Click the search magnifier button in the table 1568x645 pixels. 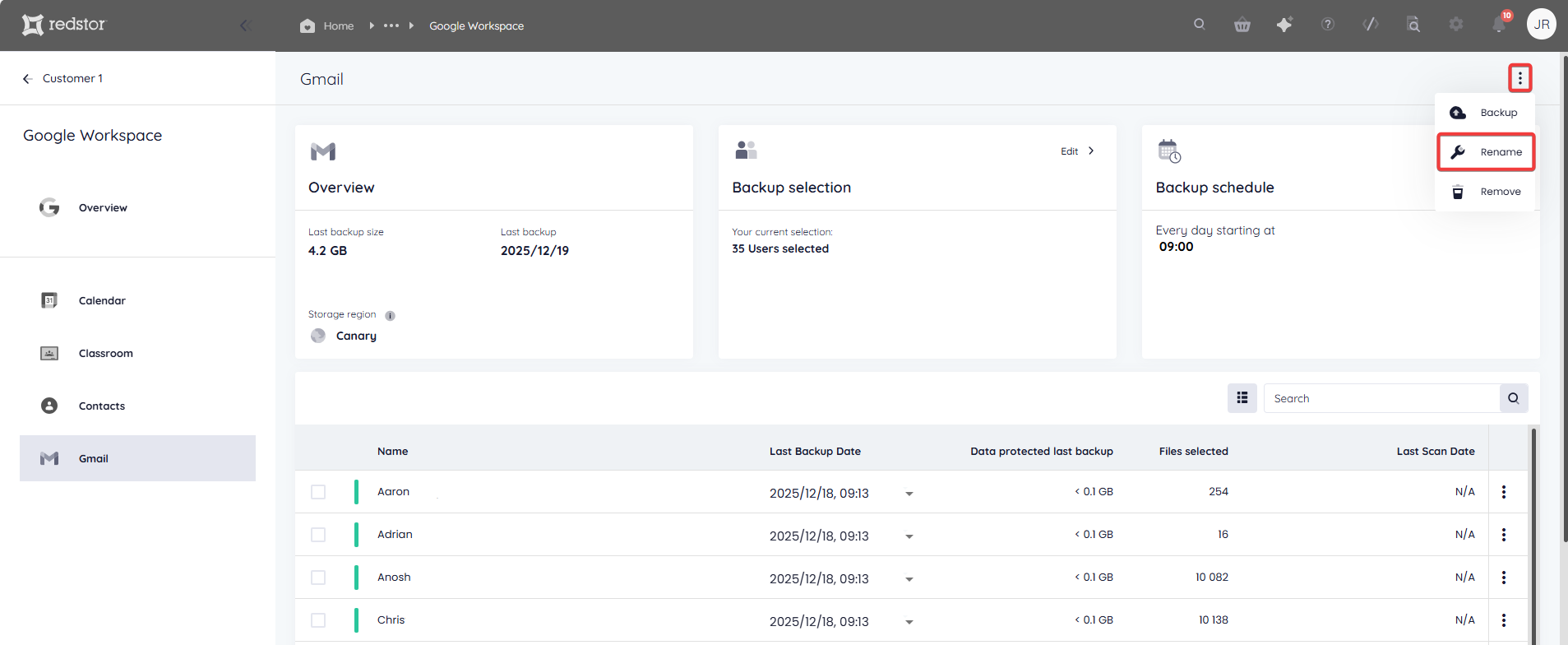tap(1514, 398)
